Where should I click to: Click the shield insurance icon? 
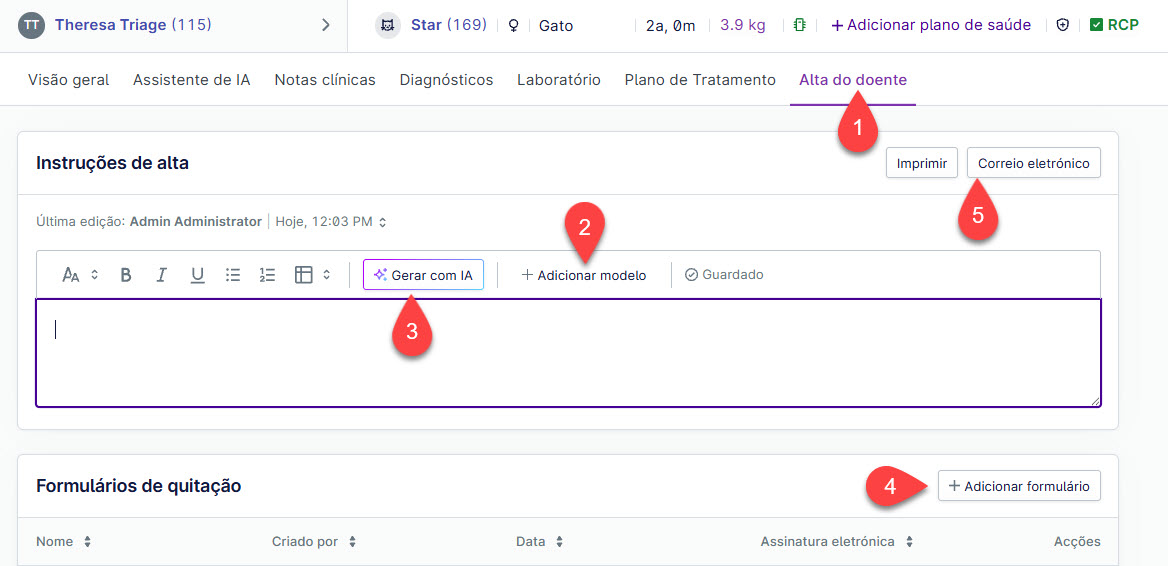point(1063,25)
